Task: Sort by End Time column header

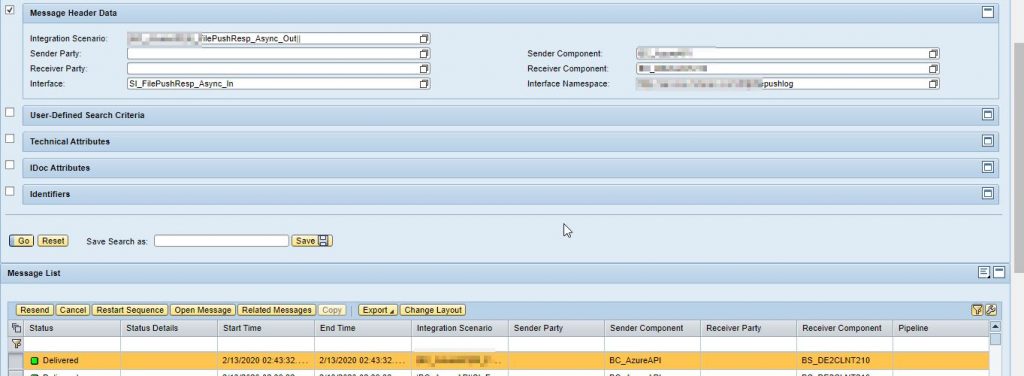Action: (x=362, y=328)
